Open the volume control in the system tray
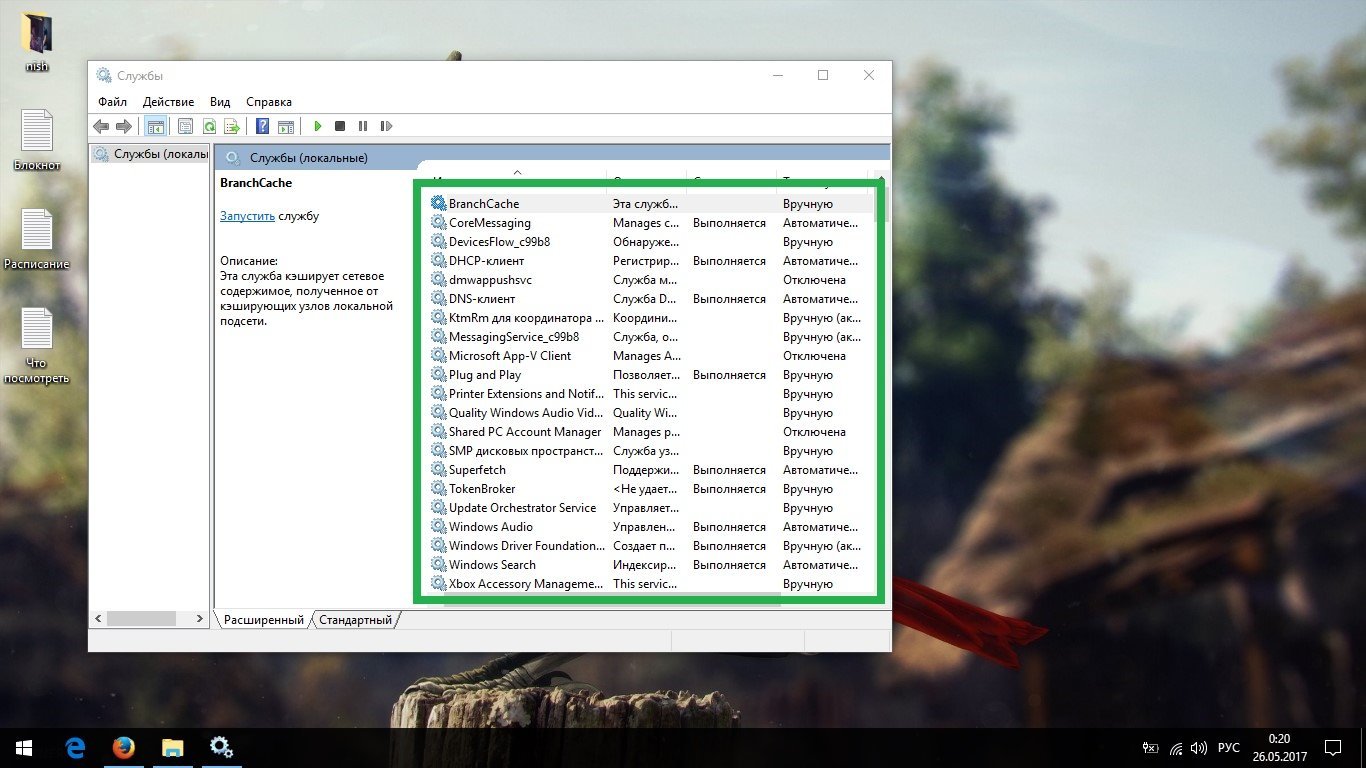 pos(1198,748)
